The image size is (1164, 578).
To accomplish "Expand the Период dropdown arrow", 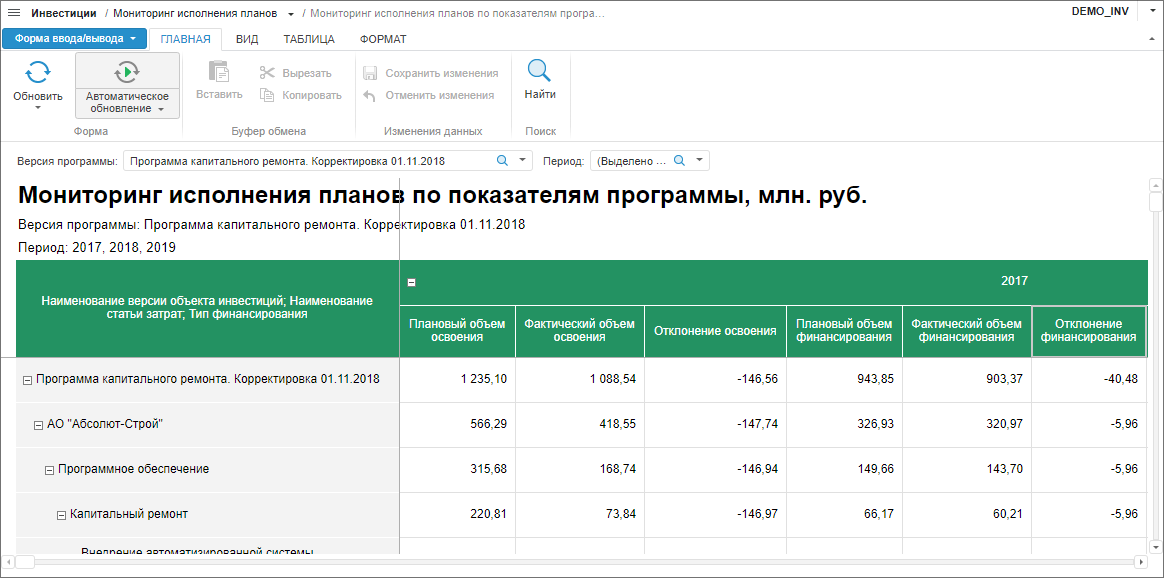I will pyautogui.click(x=701, y=160).
